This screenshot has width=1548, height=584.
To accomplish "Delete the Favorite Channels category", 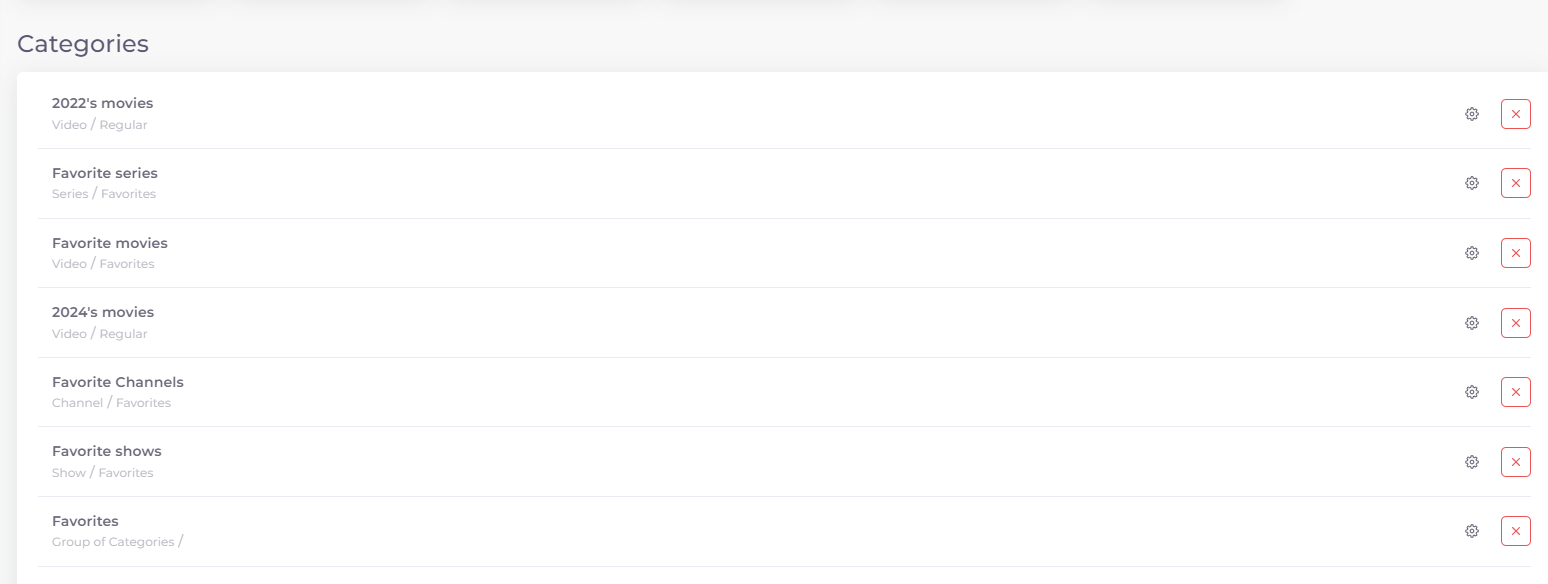I will (x=1516, y=392).
